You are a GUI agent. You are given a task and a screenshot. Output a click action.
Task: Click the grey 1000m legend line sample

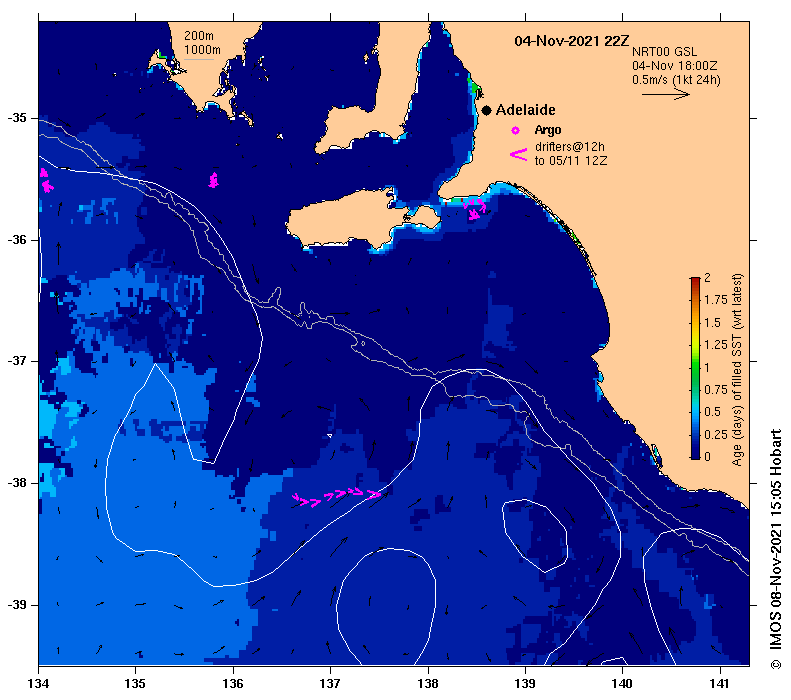199,60
